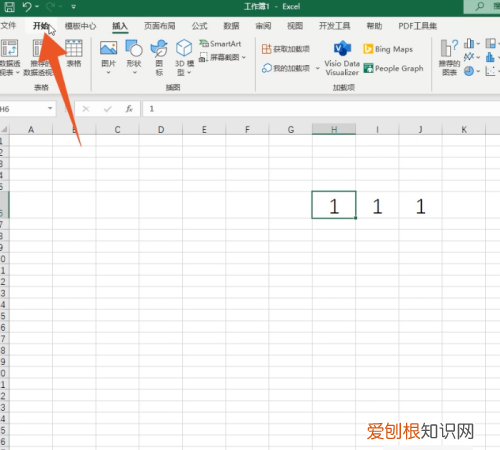
Task: Launch Visio Data Visualizer add-in
Action: click(x=342, y=58)
